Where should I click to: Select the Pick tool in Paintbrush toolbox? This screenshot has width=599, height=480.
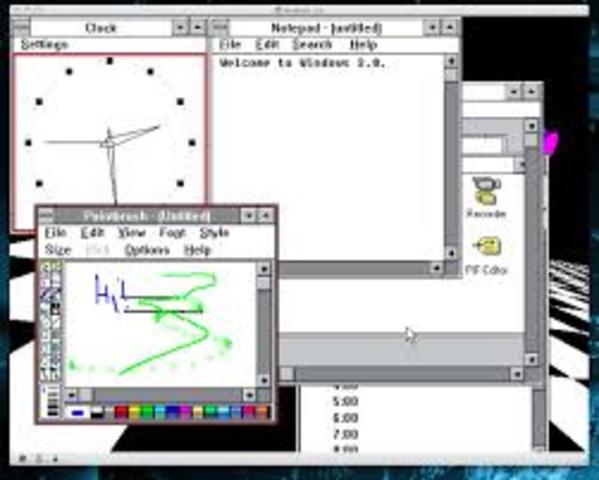pos(56,268)
